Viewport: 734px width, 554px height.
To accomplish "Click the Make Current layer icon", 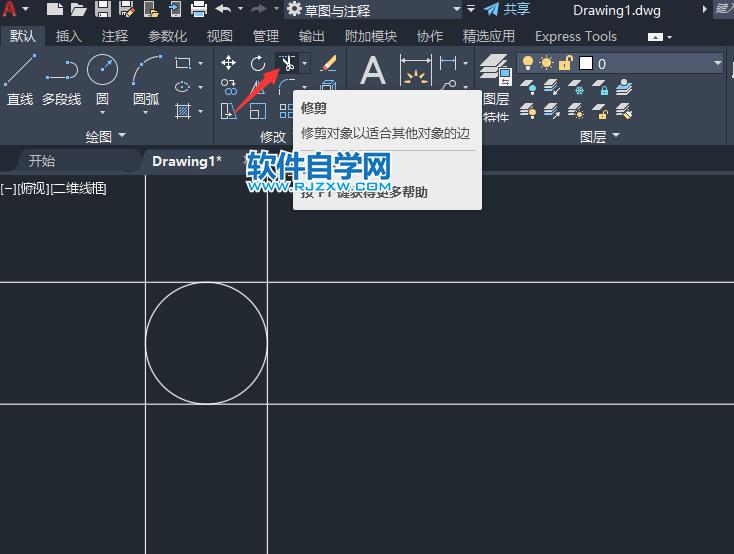I will [x=624, y=87].
